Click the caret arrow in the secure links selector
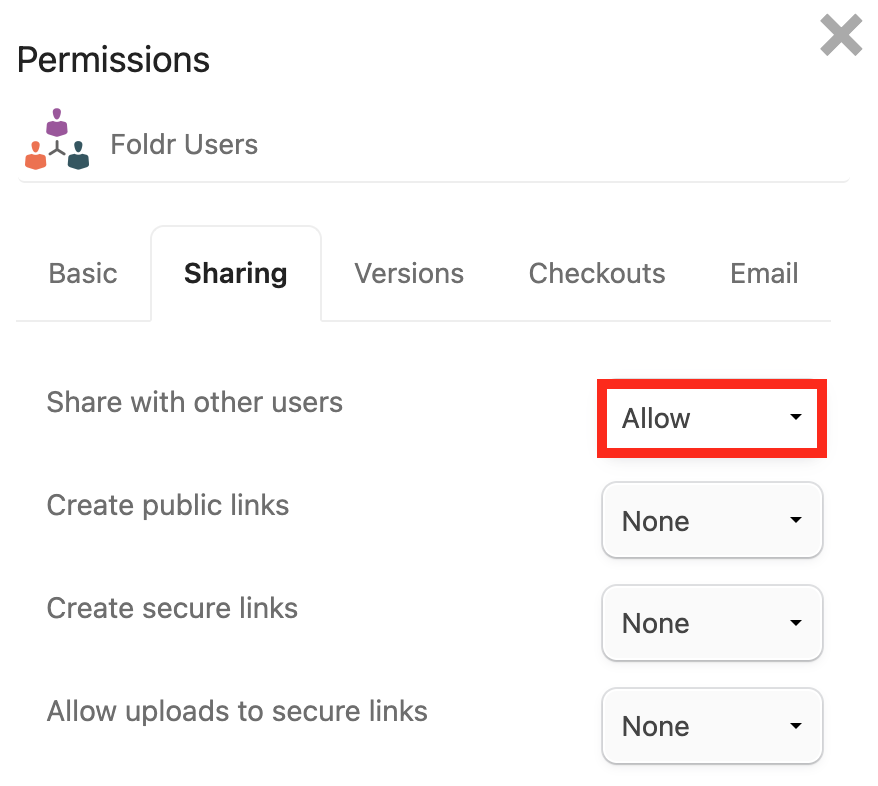This screenshot has width=878, height=786. [x=796, y=623]
